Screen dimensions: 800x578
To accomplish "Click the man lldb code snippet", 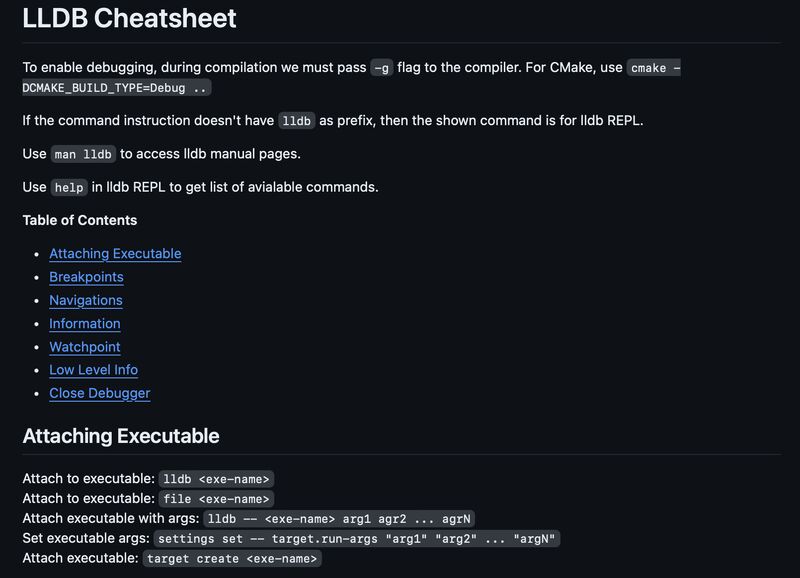I will point(83,154).
